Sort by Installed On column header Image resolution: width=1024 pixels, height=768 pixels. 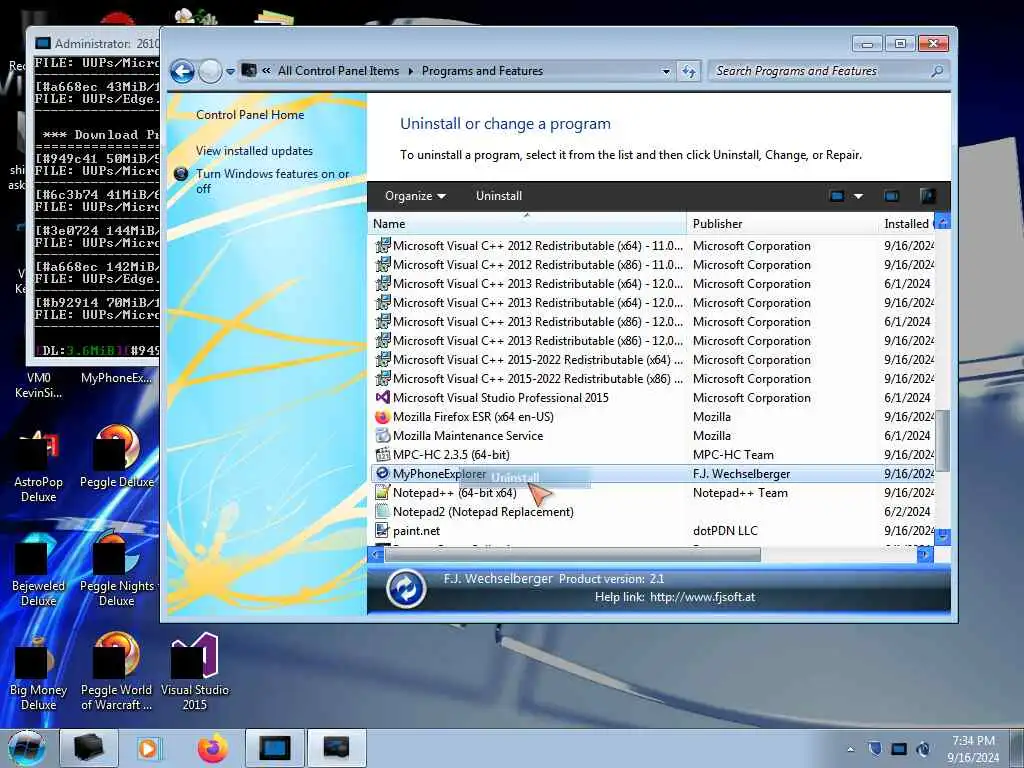(x=906, y=224)
